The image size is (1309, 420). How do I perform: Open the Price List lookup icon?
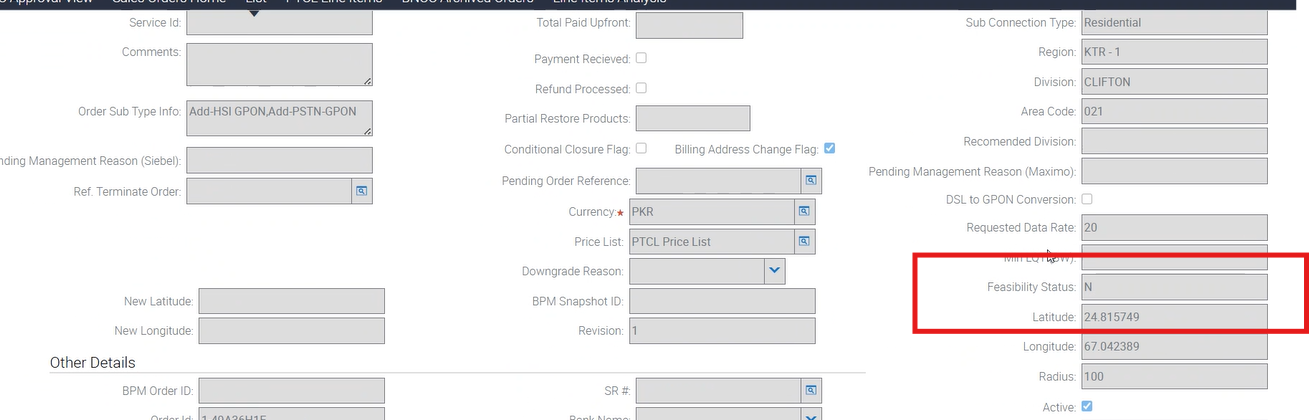[x=804, y=241]
